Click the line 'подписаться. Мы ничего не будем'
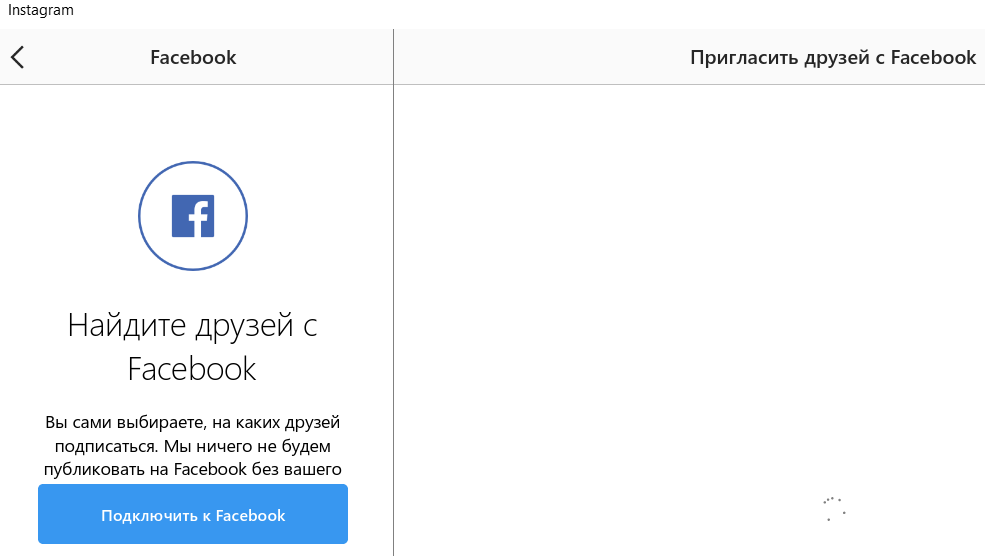This screenshot has width=985, height=556. (x=193, y=446)
